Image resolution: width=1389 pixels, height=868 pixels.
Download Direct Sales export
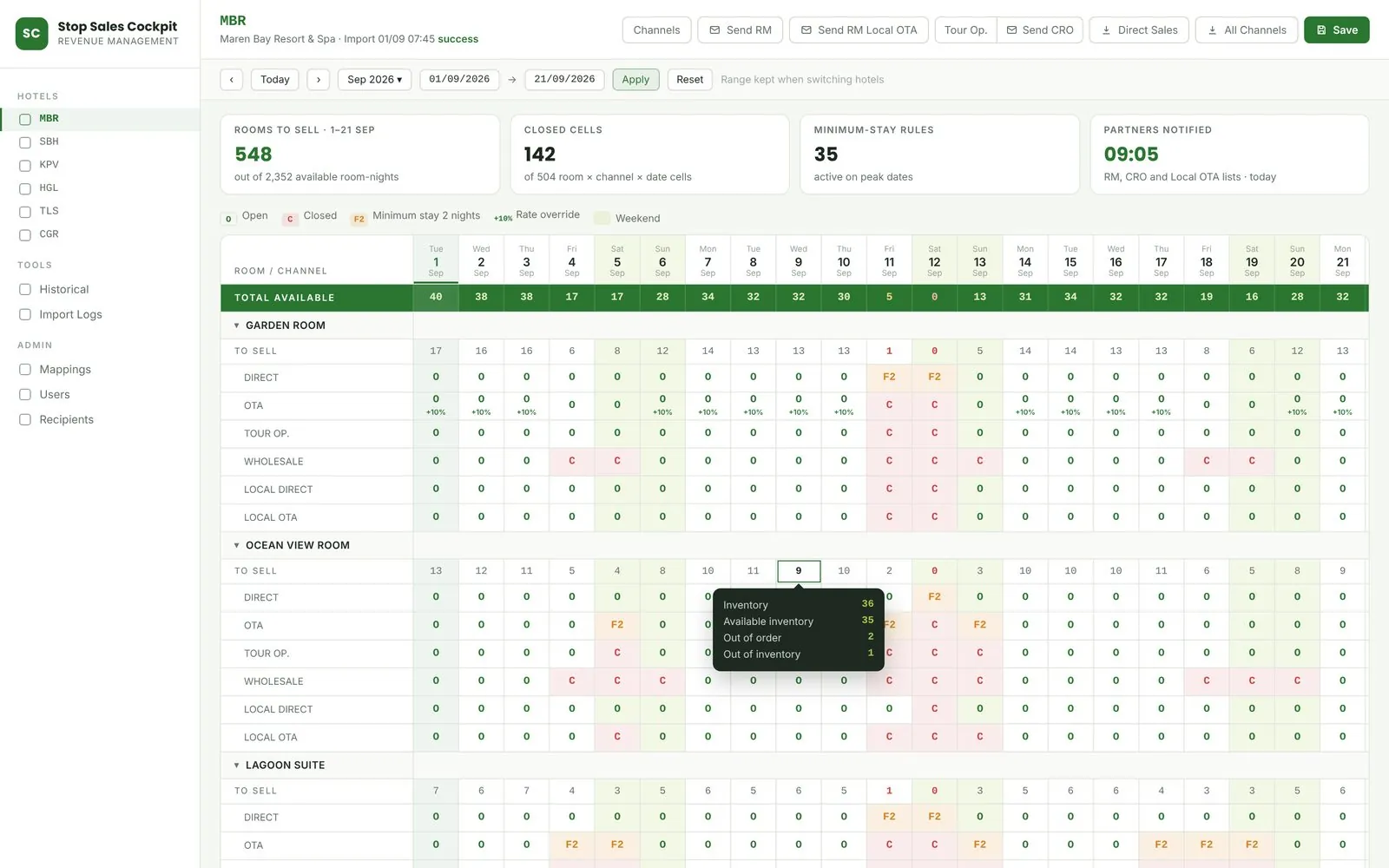click(1139, 30)
